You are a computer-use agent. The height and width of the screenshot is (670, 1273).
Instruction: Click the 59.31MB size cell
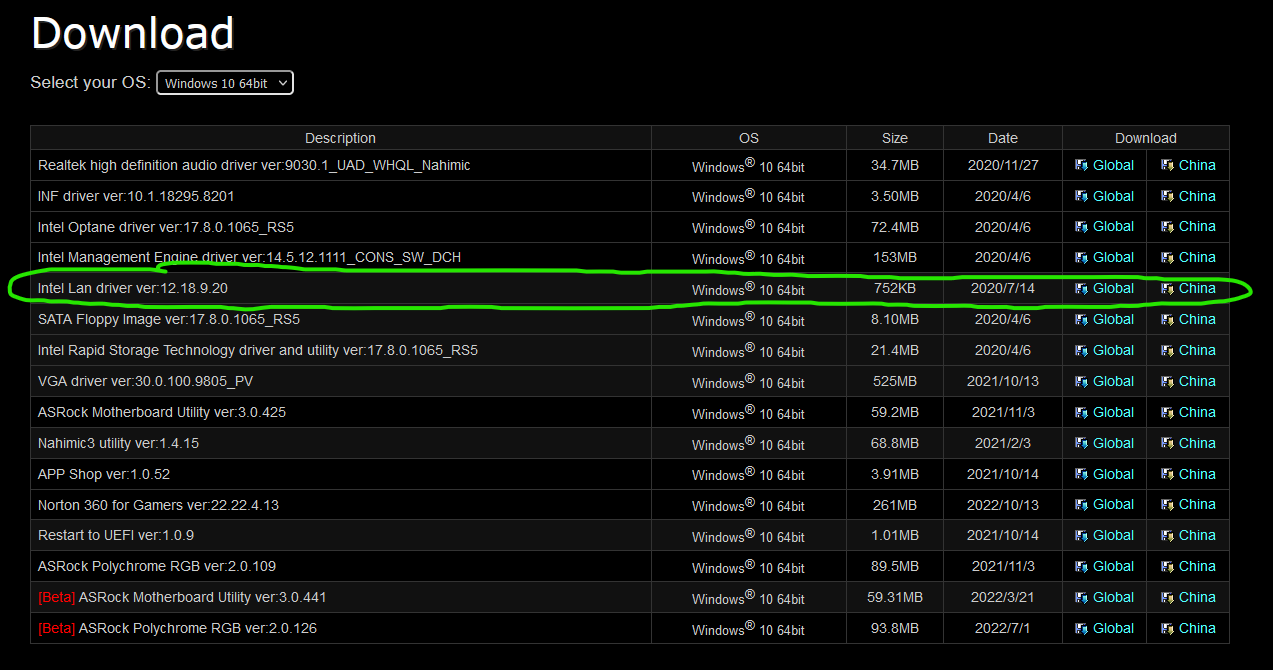tap(895, 597)
